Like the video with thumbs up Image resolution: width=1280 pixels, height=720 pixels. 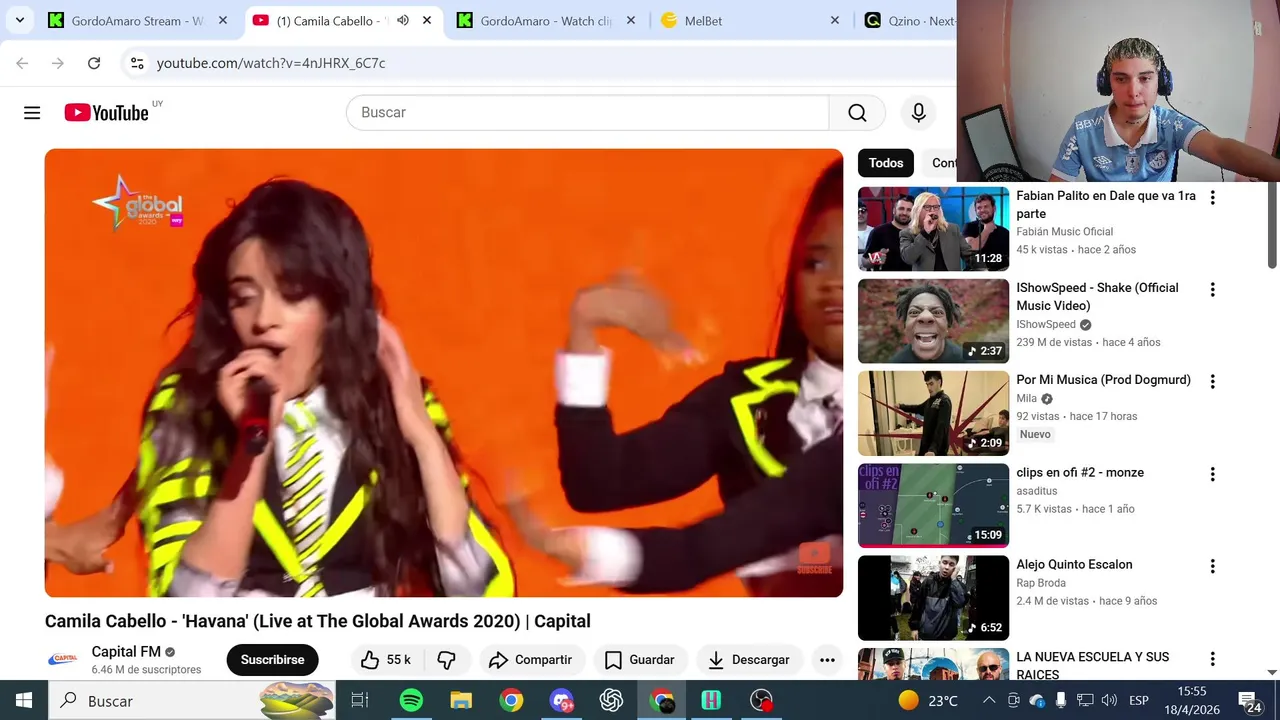[x=387, y=660]
